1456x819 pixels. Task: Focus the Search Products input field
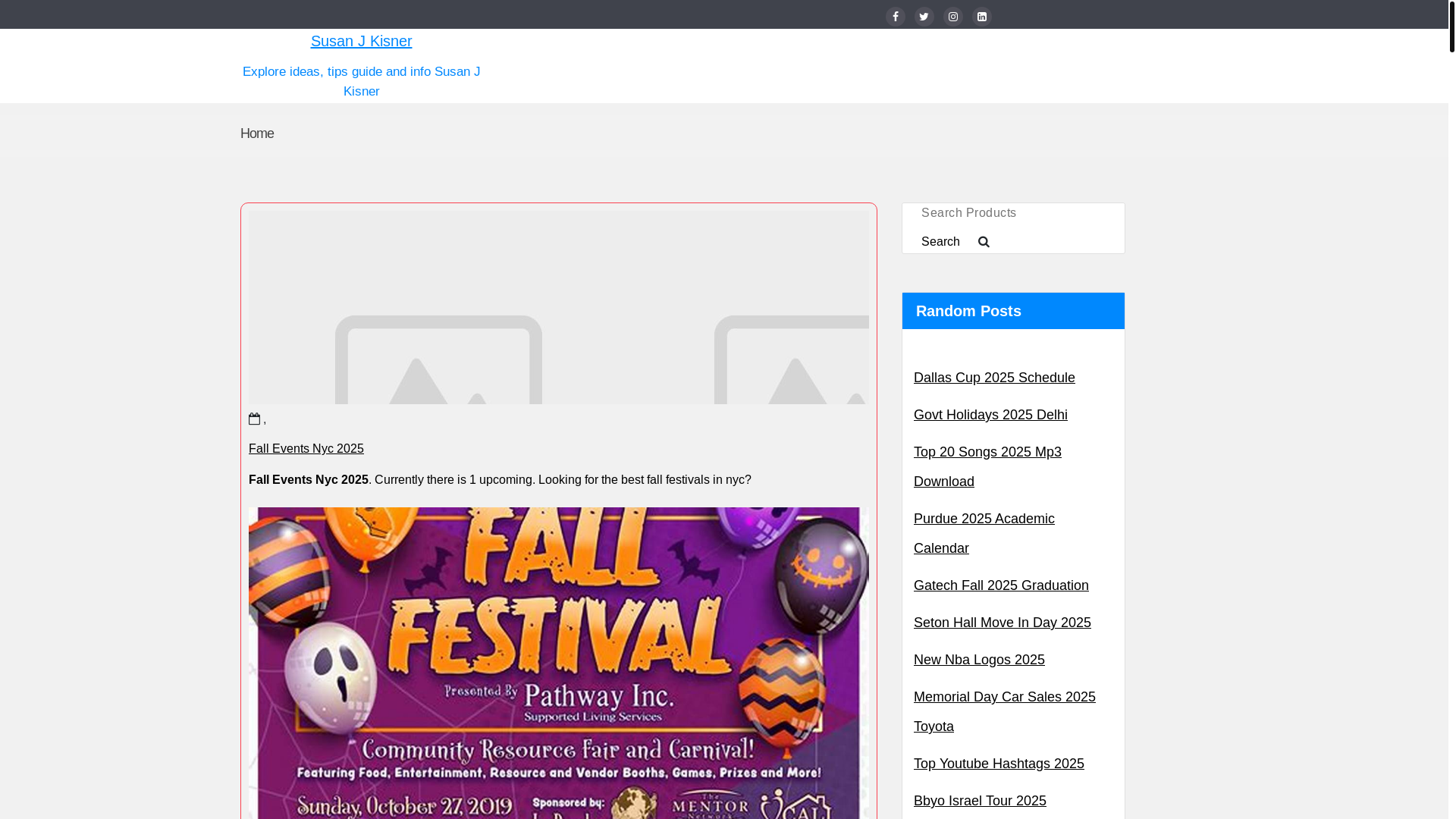[1013, 213]
